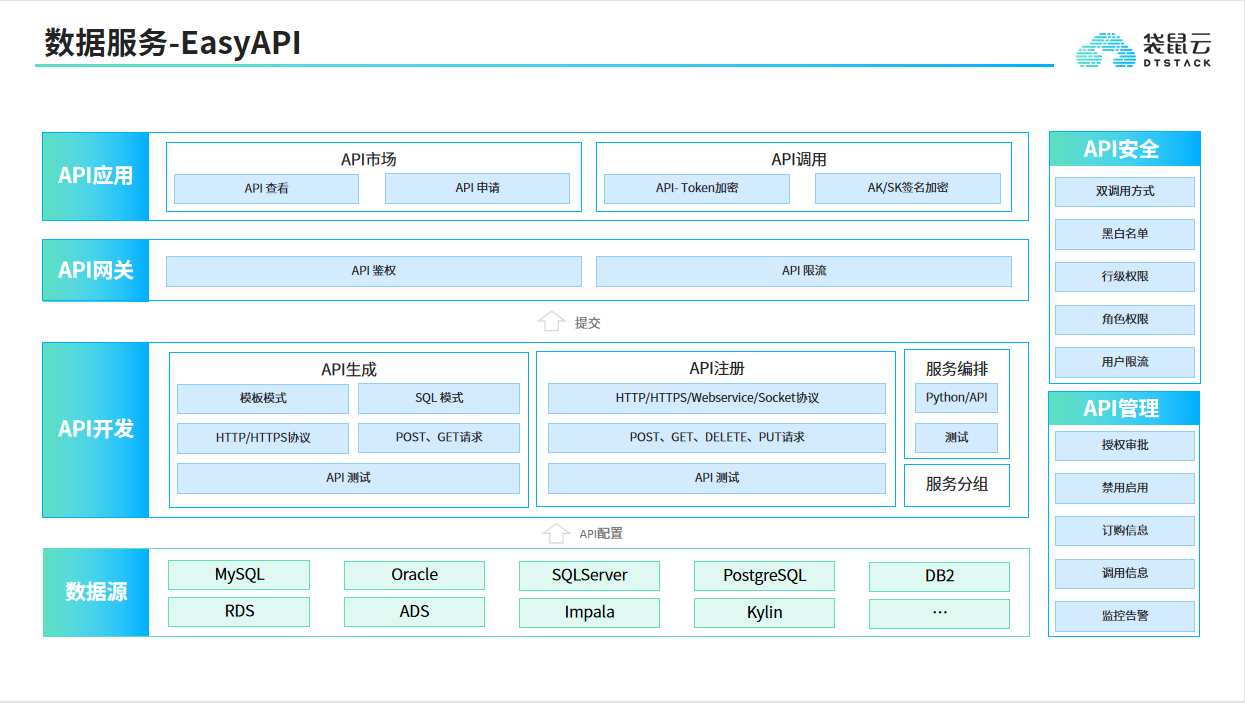
Task: Click the upward arrow icon beside 提交
Action: pos(551,321)
